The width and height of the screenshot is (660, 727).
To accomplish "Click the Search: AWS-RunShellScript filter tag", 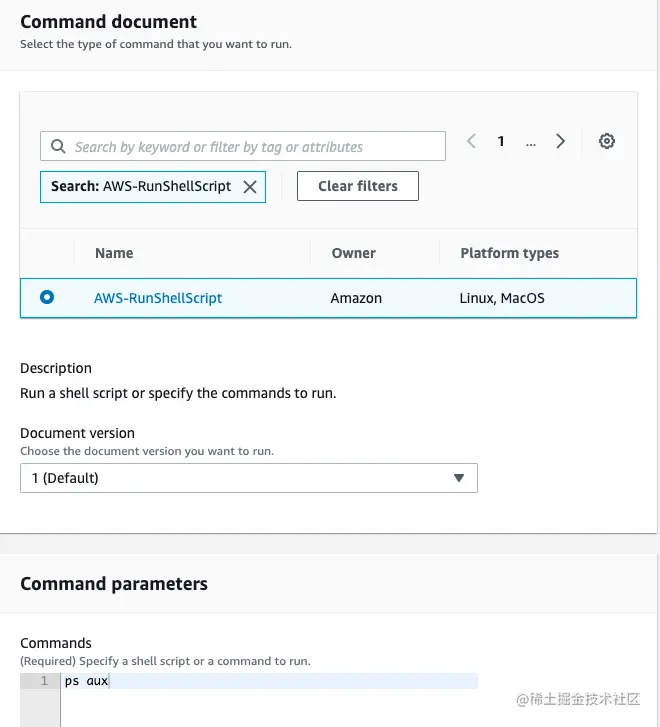I will (140, 186).
